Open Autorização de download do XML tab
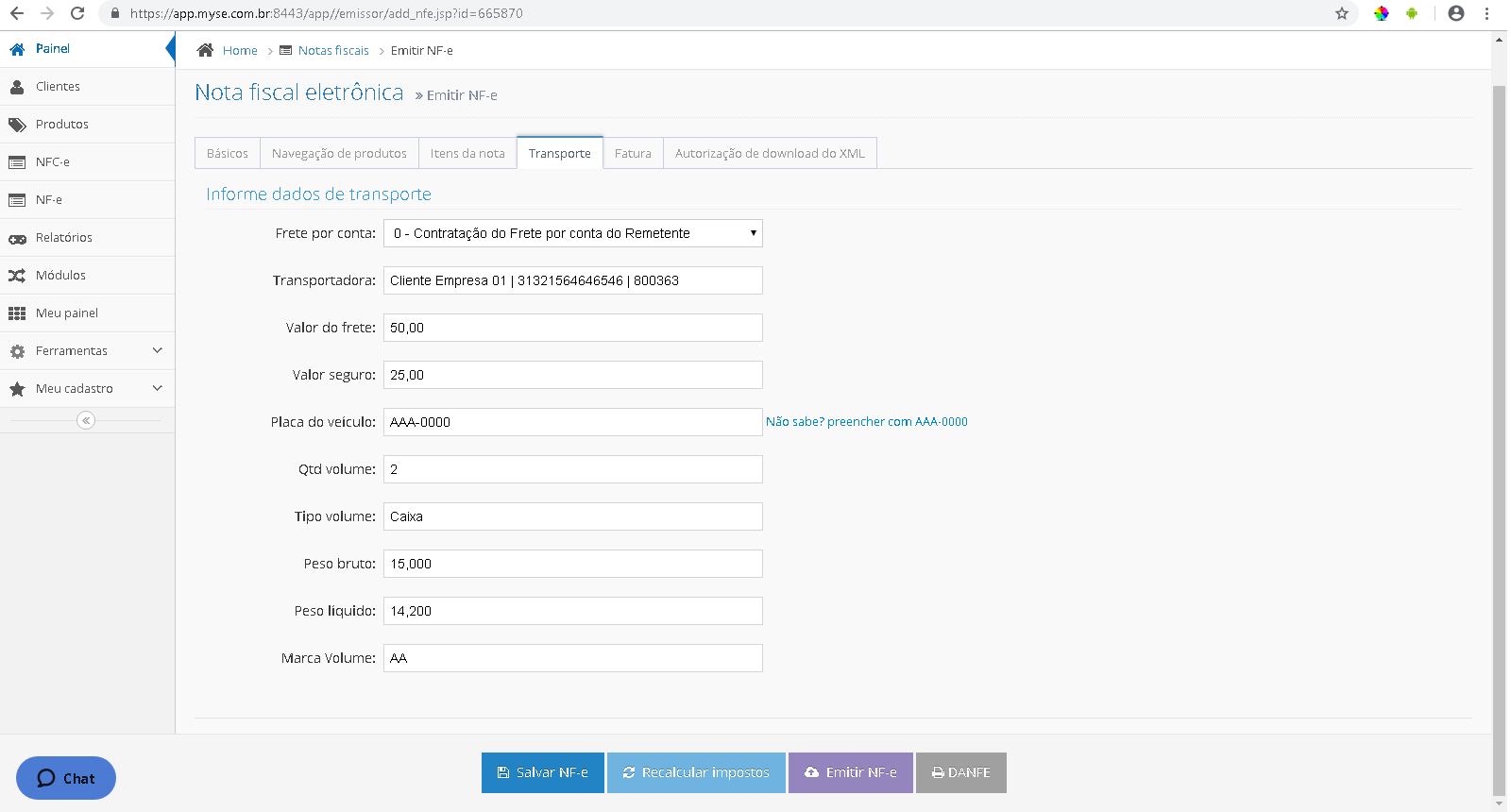 (770, 153)
